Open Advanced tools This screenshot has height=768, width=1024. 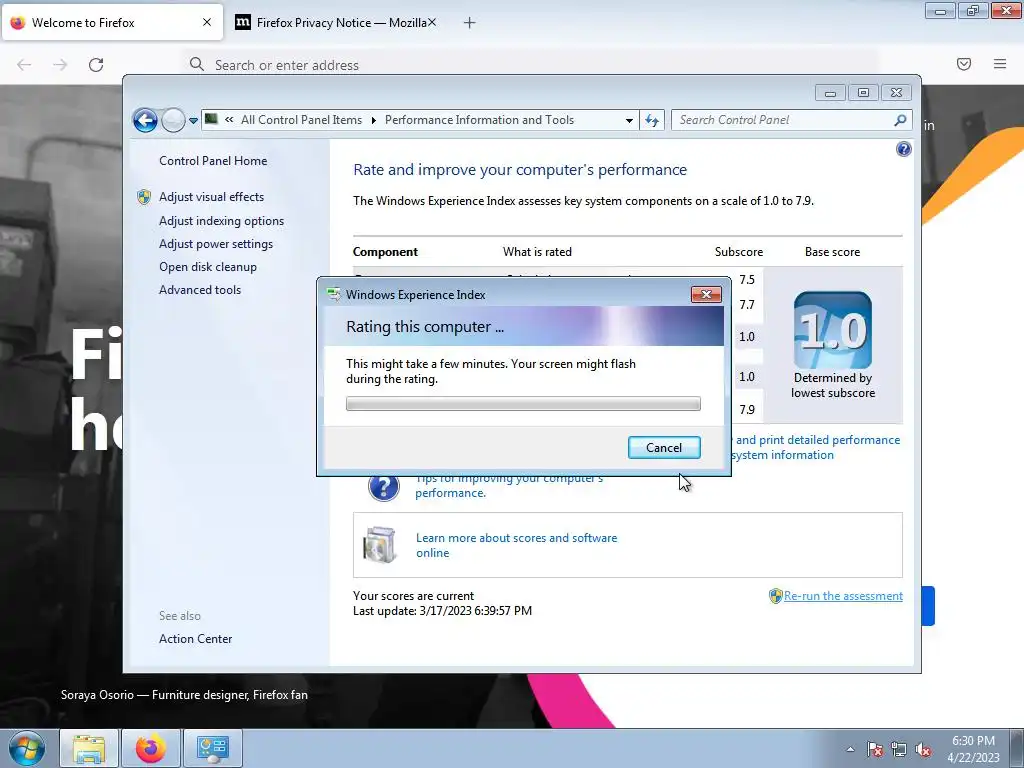[x=200, y=289]
